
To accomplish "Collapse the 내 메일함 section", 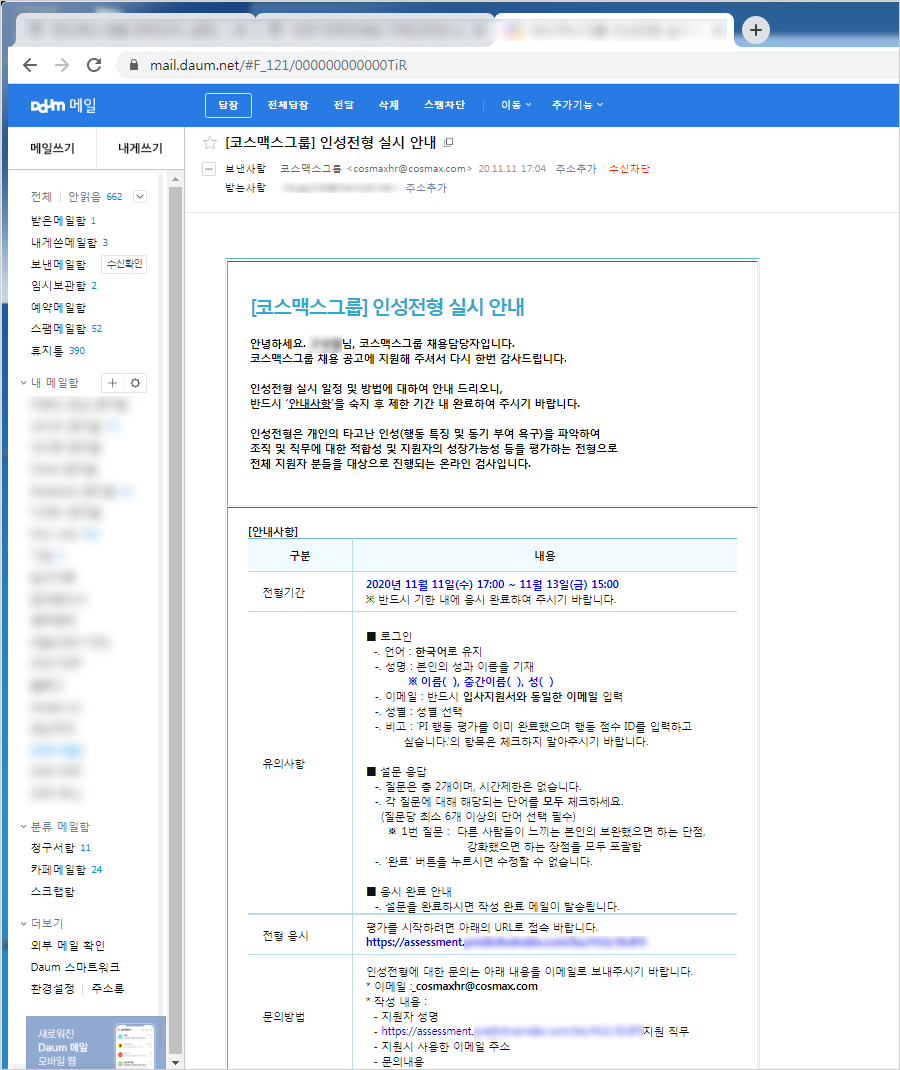I will (24, 383).
